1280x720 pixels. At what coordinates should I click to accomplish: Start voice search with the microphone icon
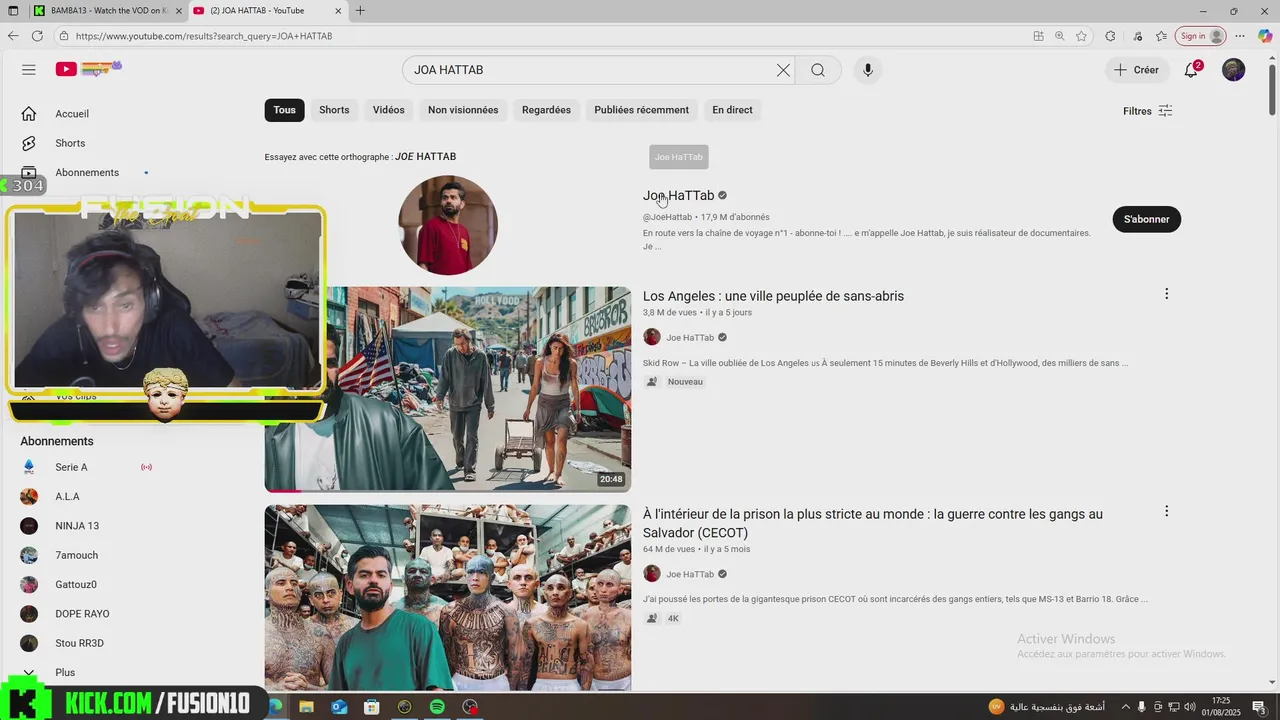coord(868,70)
